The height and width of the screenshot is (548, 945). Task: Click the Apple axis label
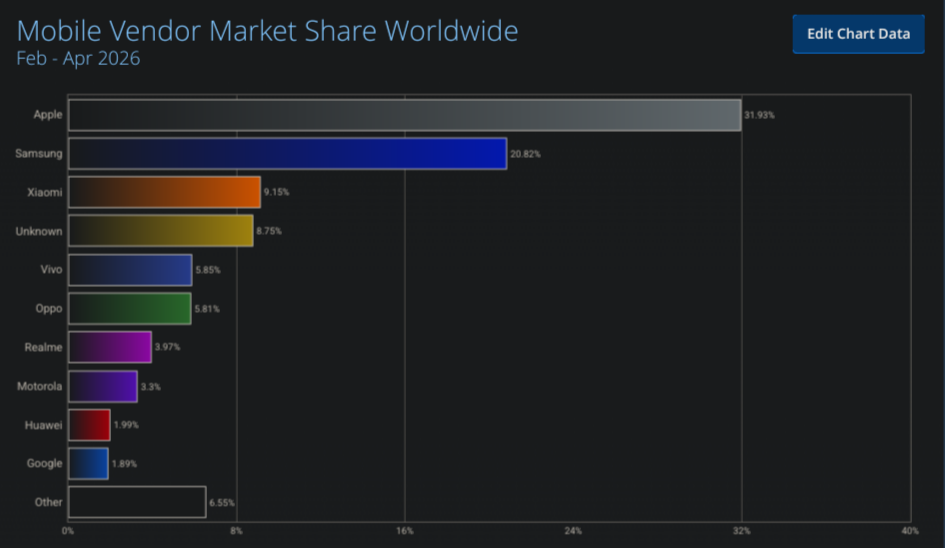48,115
